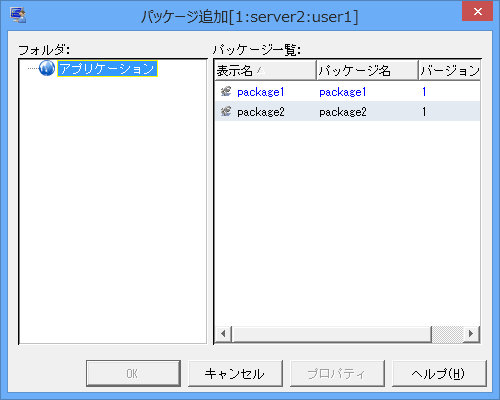Click the OK button
The width and height of the screenshot is (500, 400).
click(x=133, y=373)
